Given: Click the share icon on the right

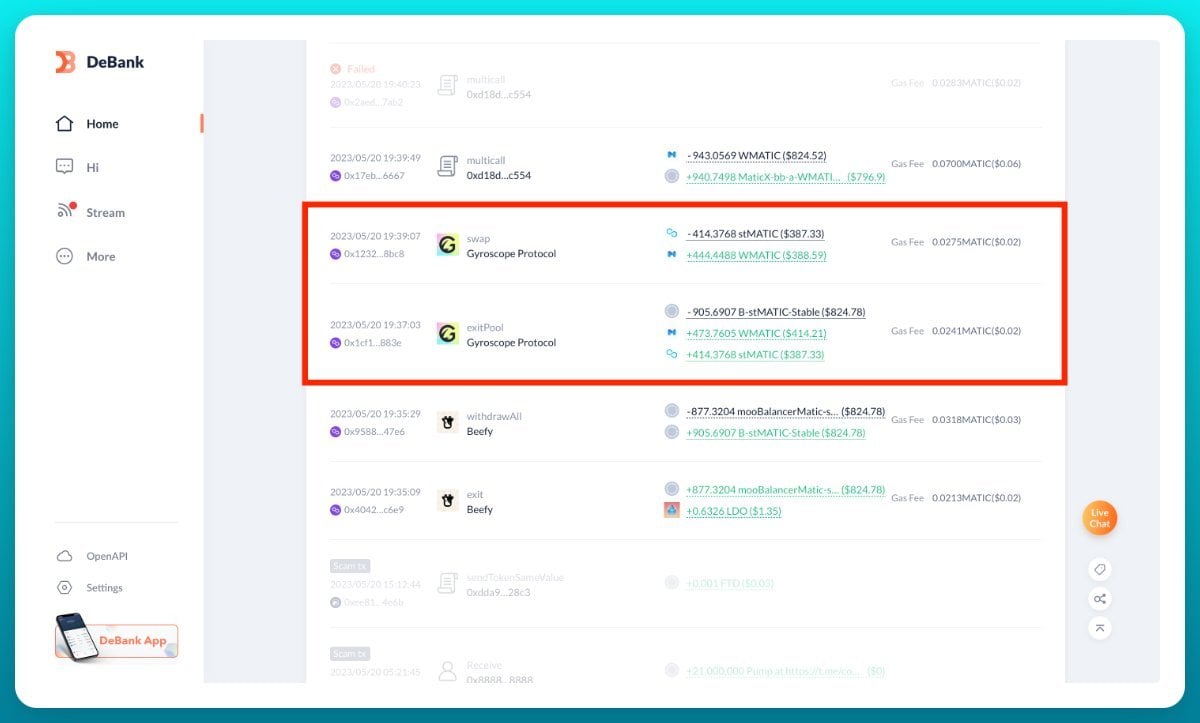Looking at the screenshot, I should [1099, 599].
